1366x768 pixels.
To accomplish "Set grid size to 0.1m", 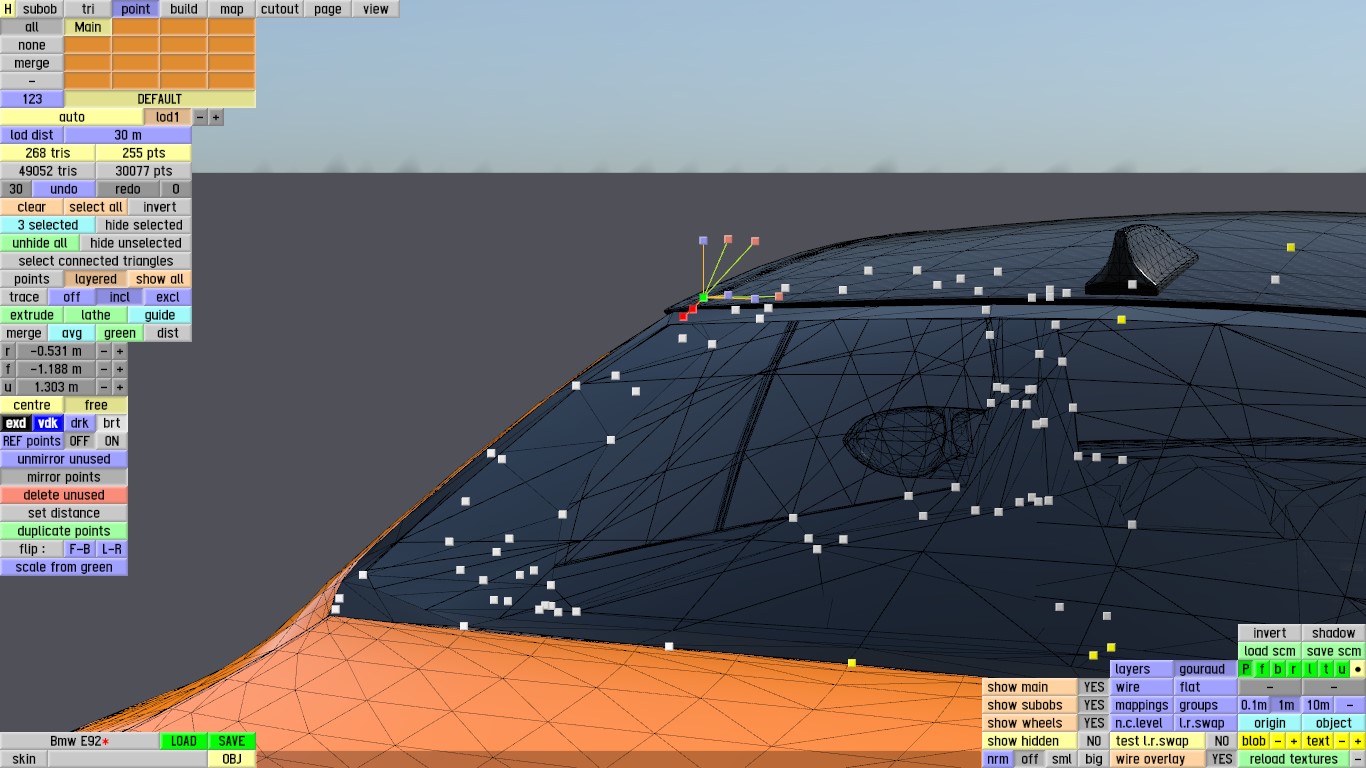I will (x=1254, y=705).
